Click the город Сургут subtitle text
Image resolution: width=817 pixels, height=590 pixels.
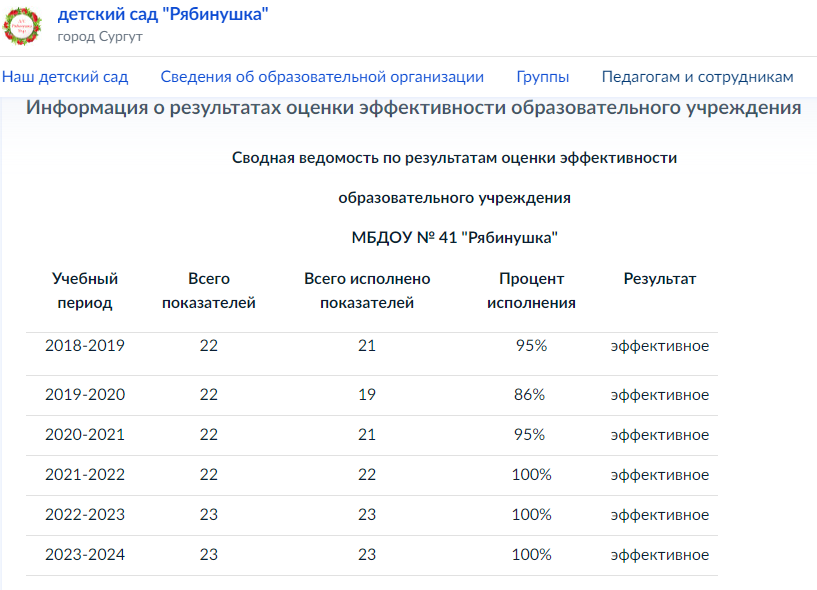click(x=100, y=37)
